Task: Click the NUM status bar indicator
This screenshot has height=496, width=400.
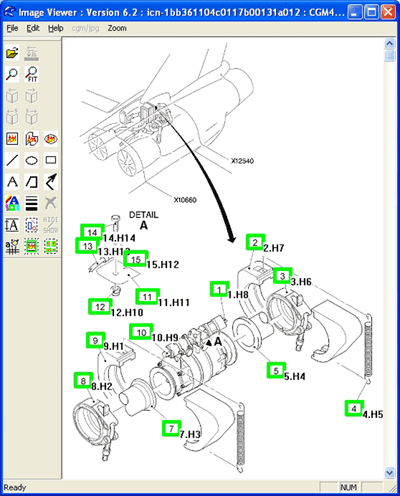Action: (x=349, y=487)
